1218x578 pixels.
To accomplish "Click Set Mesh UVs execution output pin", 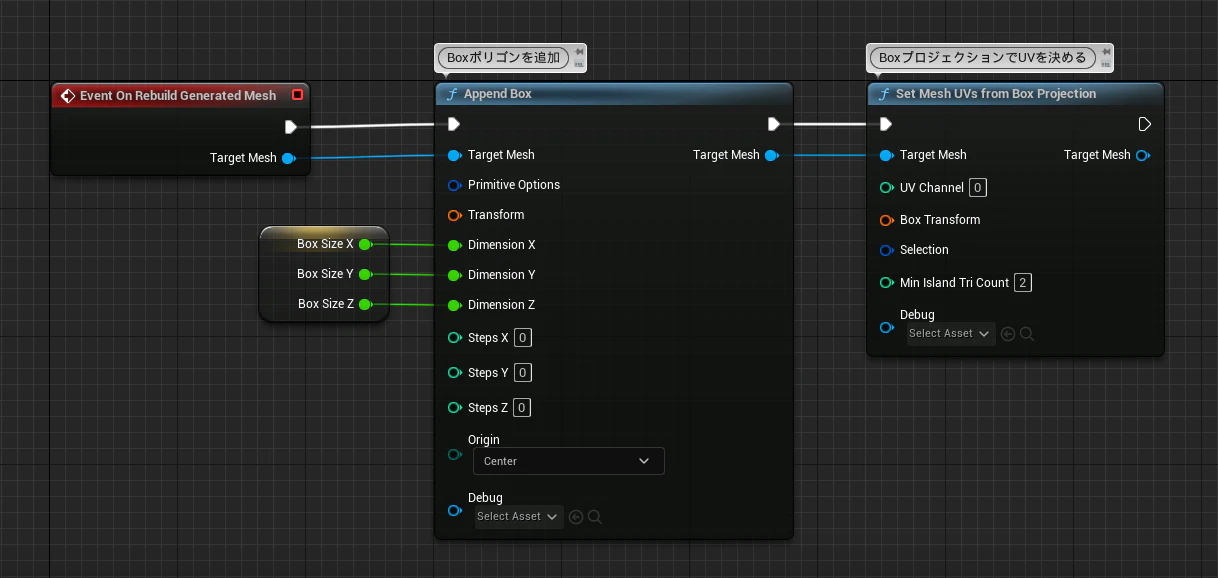I will pyautogui.click(x=1145, y=124).
